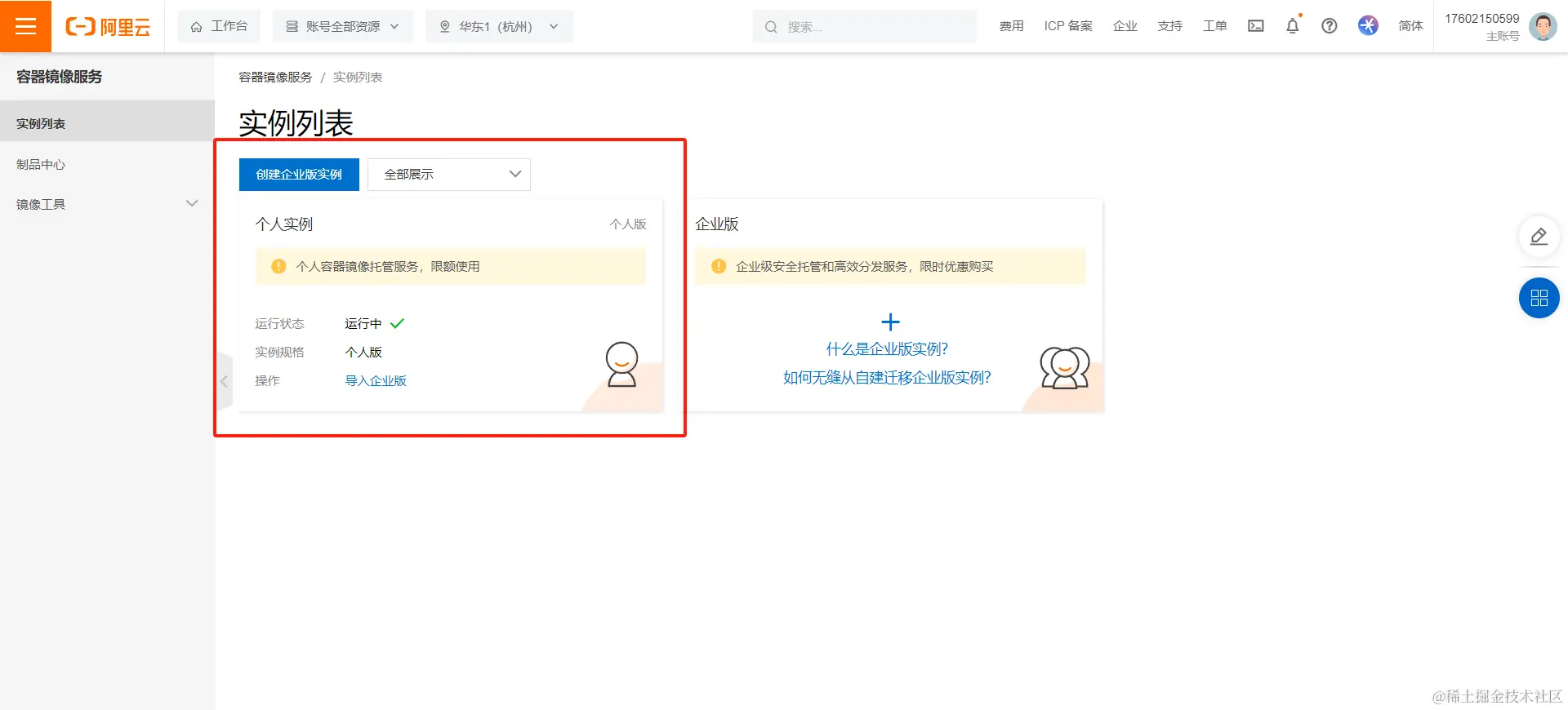Click the group illustration in 企业版 card

tap(1065, 367)
